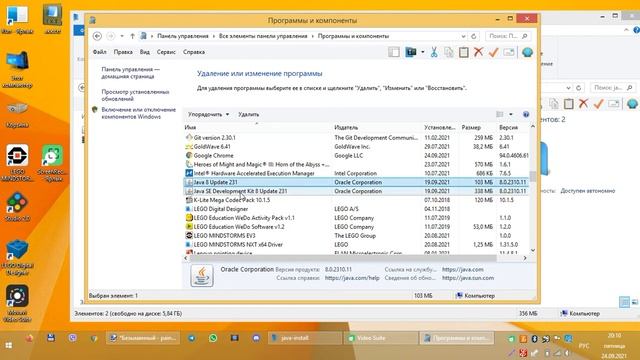Open Включение или отключение компонентов Windows

pyautogui.click(x=138, y=113)
